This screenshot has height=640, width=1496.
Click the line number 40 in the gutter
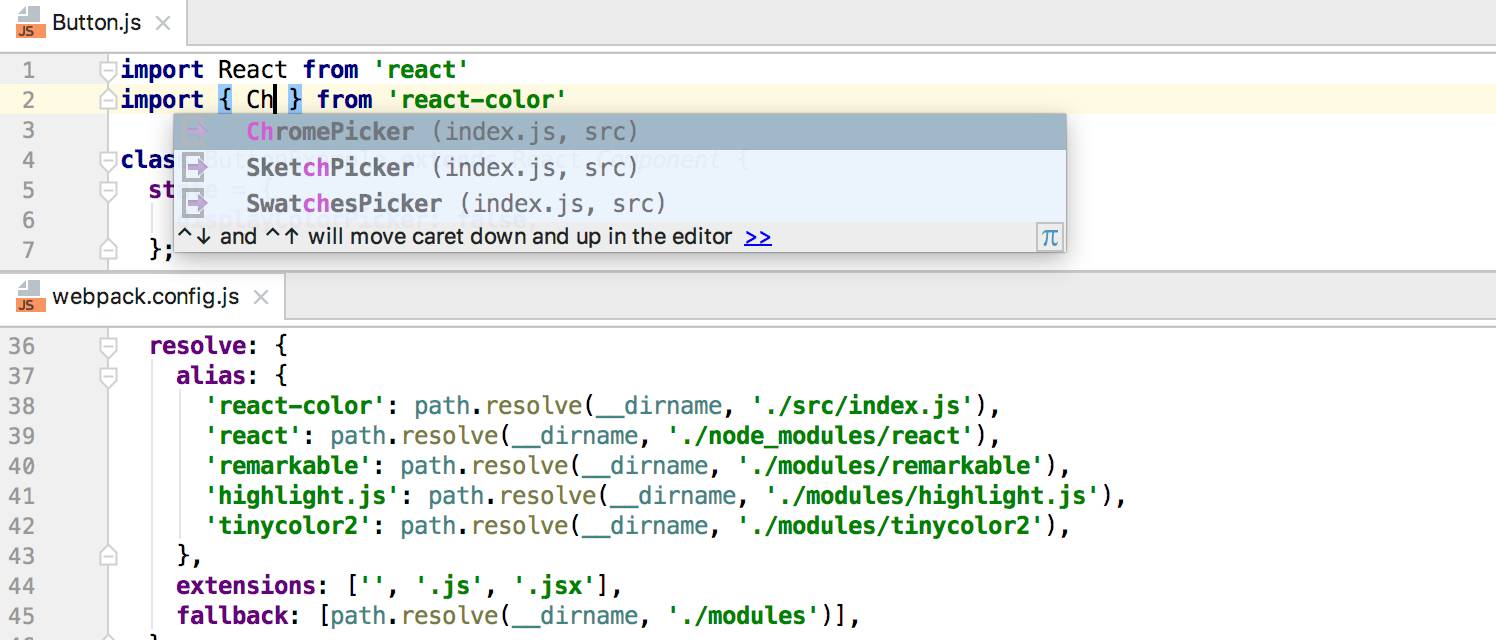(22, 466)
